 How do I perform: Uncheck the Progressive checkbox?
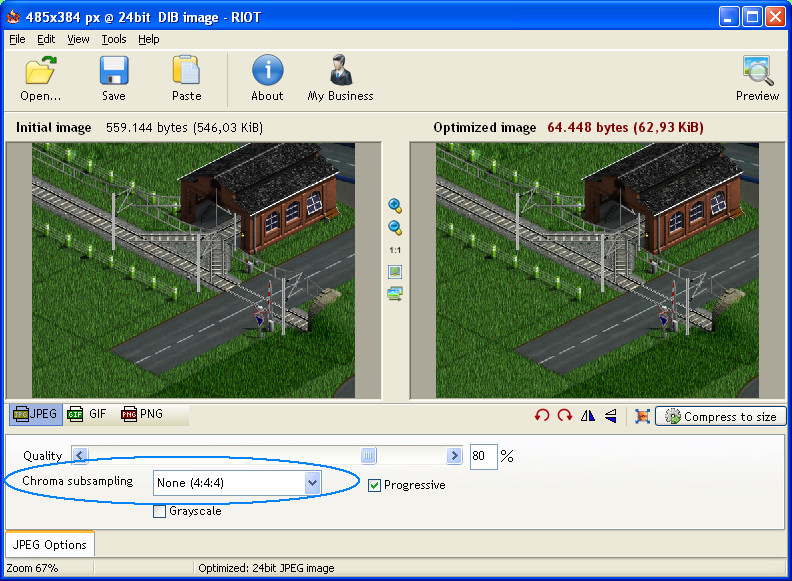pos(374,485)
